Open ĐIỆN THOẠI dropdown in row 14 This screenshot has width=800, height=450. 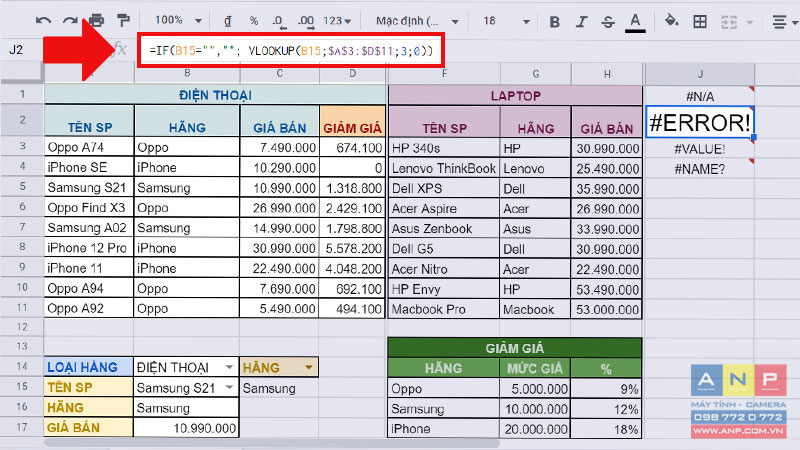pos(229,367)
